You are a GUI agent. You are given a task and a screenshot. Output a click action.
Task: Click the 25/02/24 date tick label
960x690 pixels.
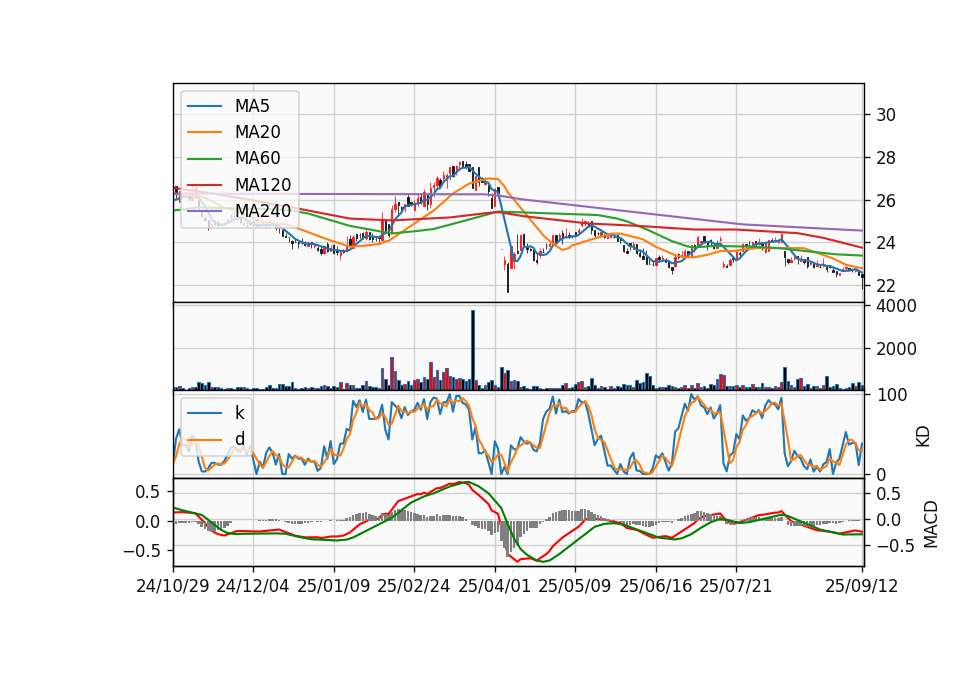(x=414, y=586)
